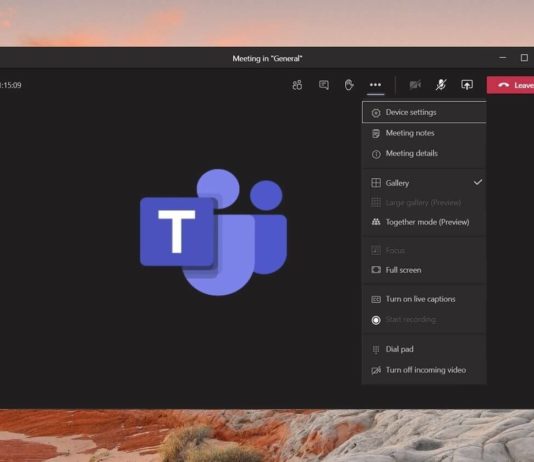Turn on the camera
The height and width of the screenshot is (462, 534).
[x=415, y=85]
